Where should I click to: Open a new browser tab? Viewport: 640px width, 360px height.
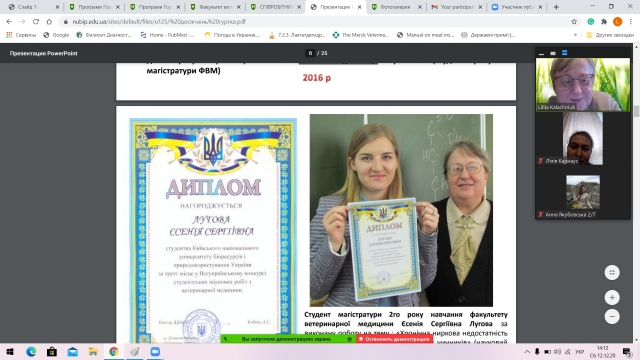(556, 7)
